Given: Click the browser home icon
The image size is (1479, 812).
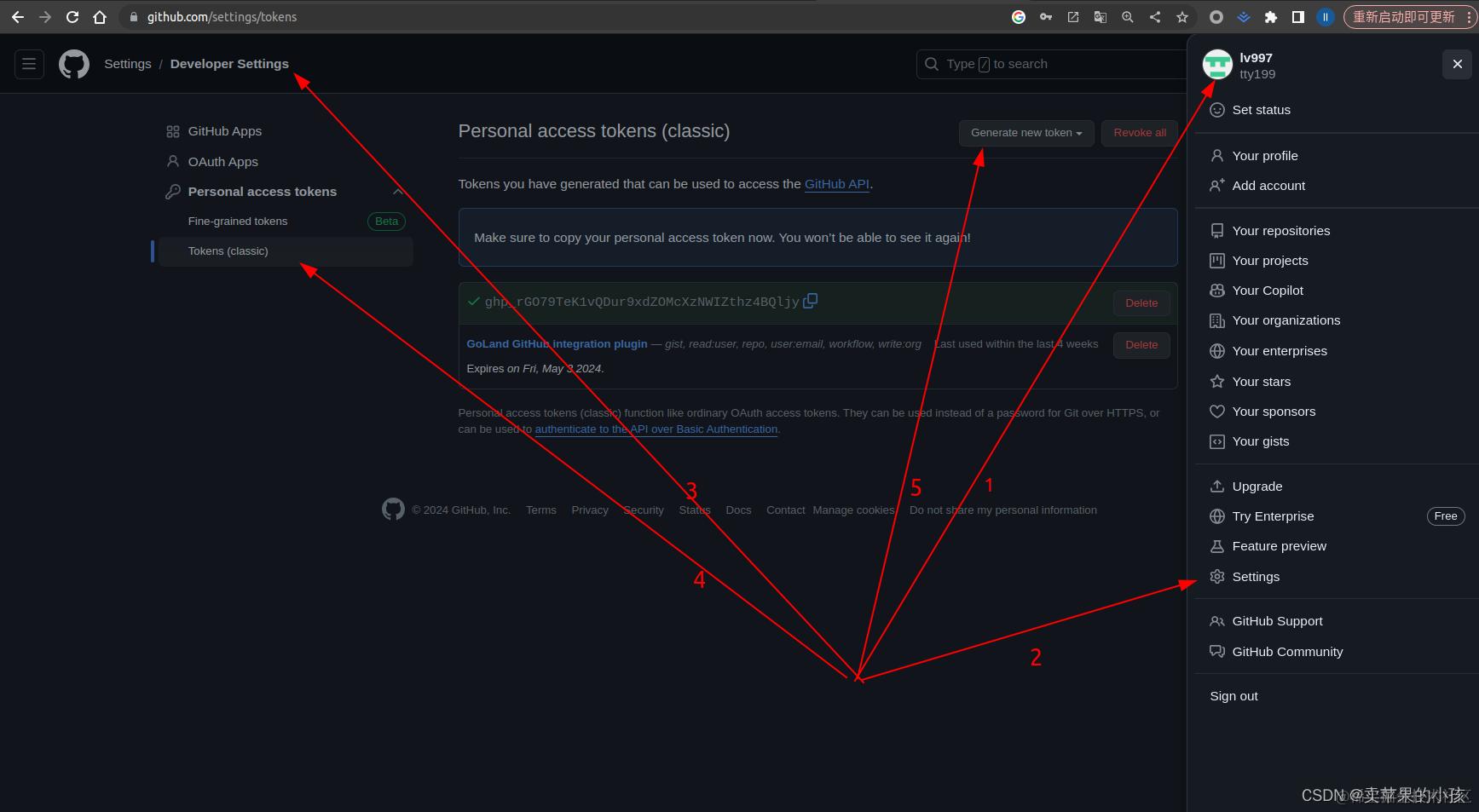Looking at the screenshot, I should click(x=99, y=16).
